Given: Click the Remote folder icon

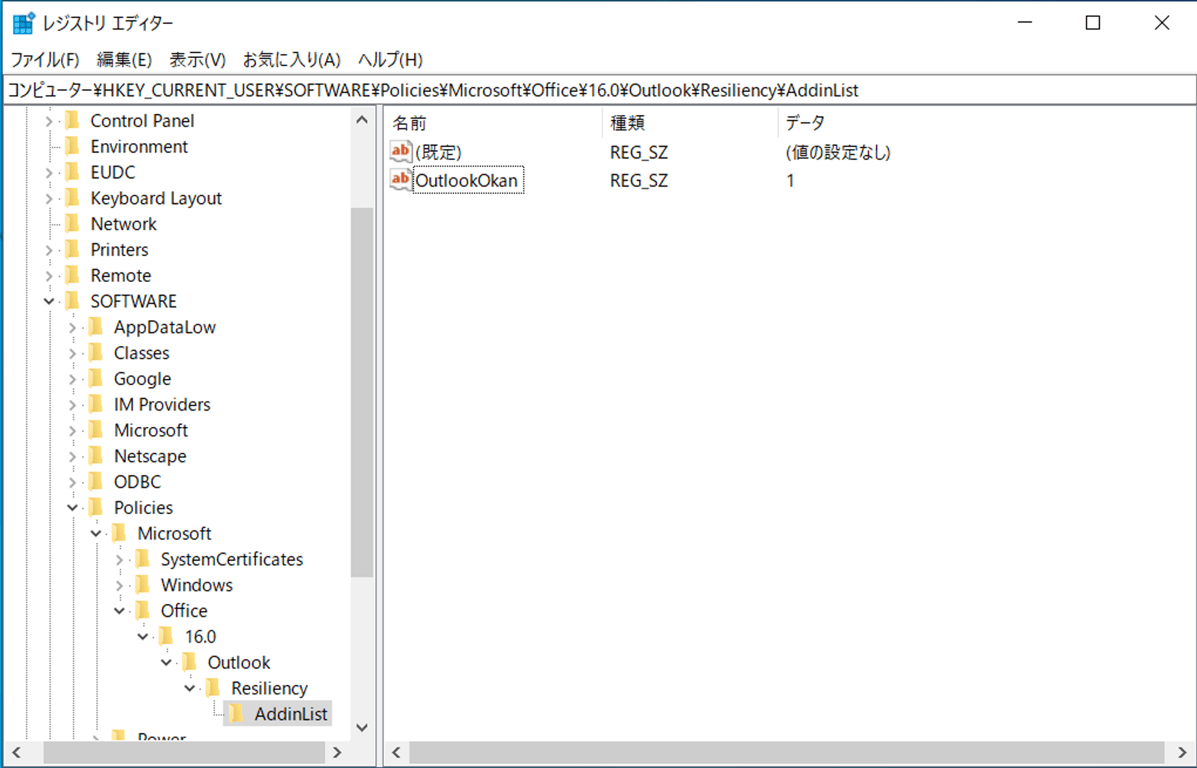Looking at the screenshot, I should tap(73, 276).
